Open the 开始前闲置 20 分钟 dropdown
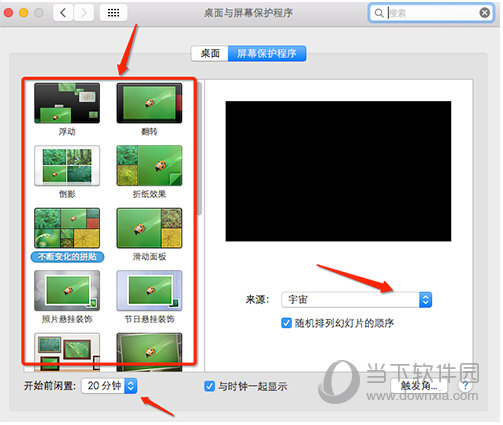 click(x=109, y=386)
